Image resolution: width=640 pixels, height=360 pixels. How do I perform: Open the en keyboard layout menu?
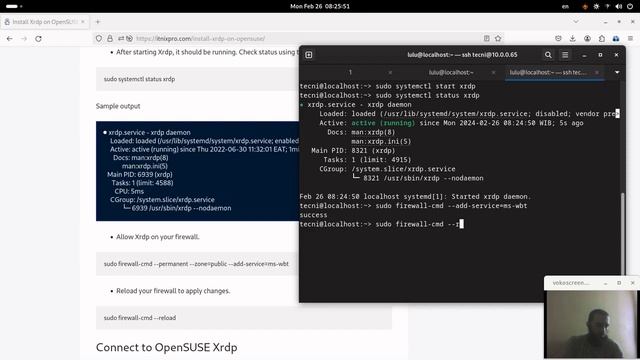click(x=565, y=6)
